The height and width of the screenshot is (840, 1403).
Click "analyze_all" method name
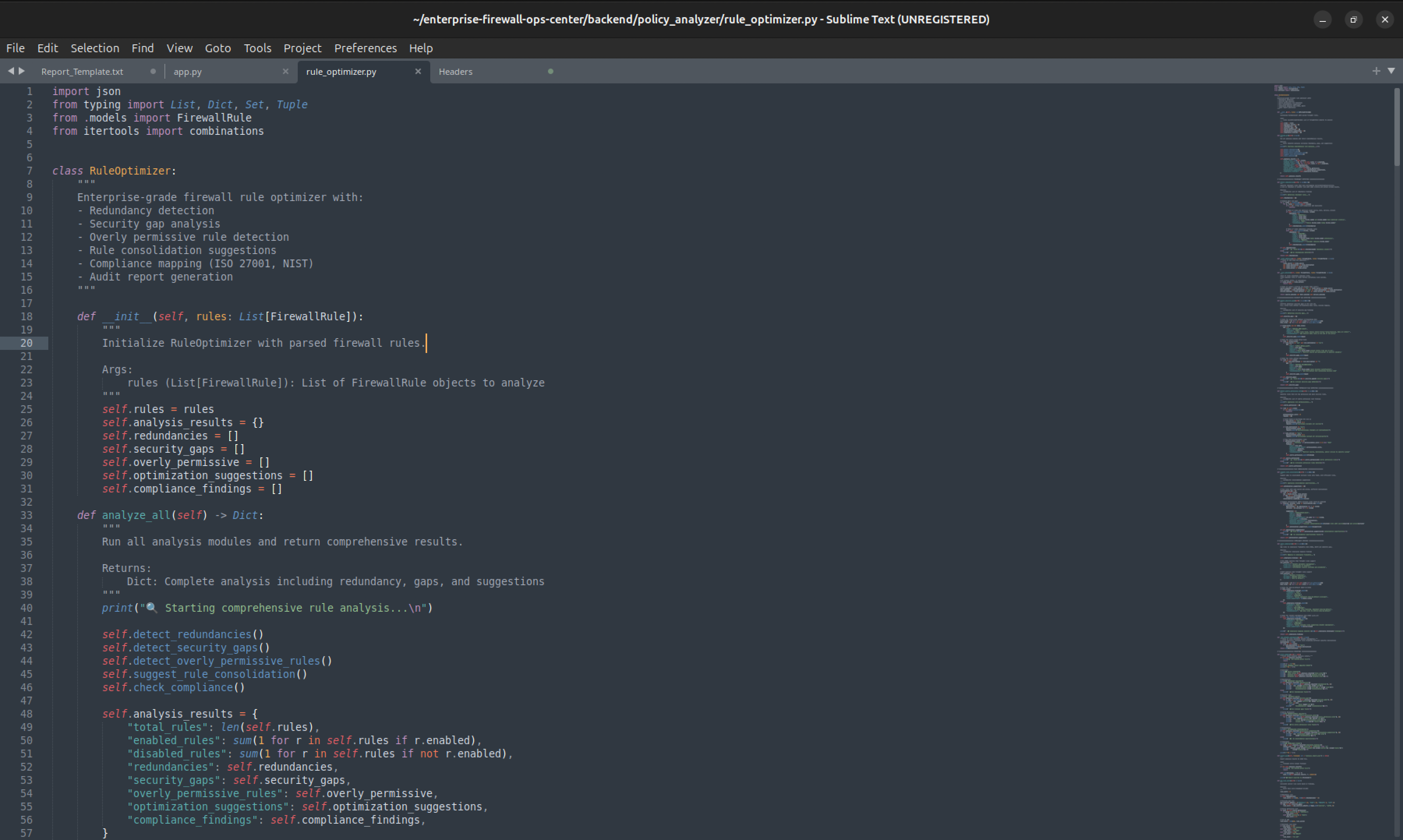click(x=136, y=515)
